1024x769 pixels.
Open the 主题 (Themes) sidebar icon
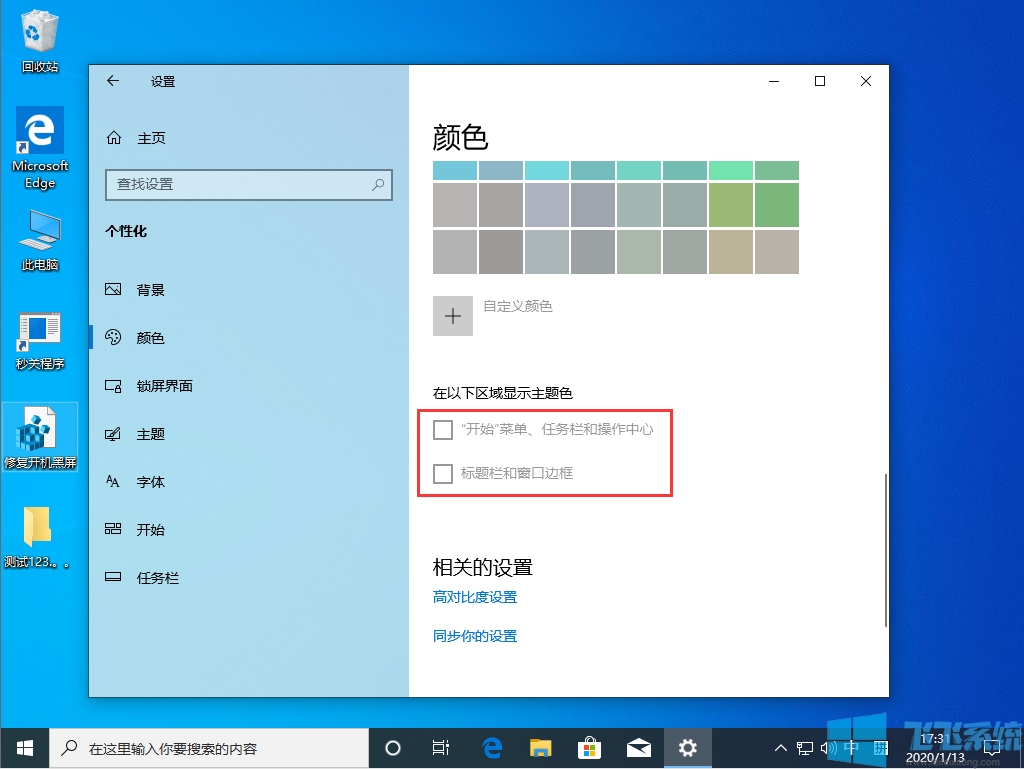pos(113,433)
